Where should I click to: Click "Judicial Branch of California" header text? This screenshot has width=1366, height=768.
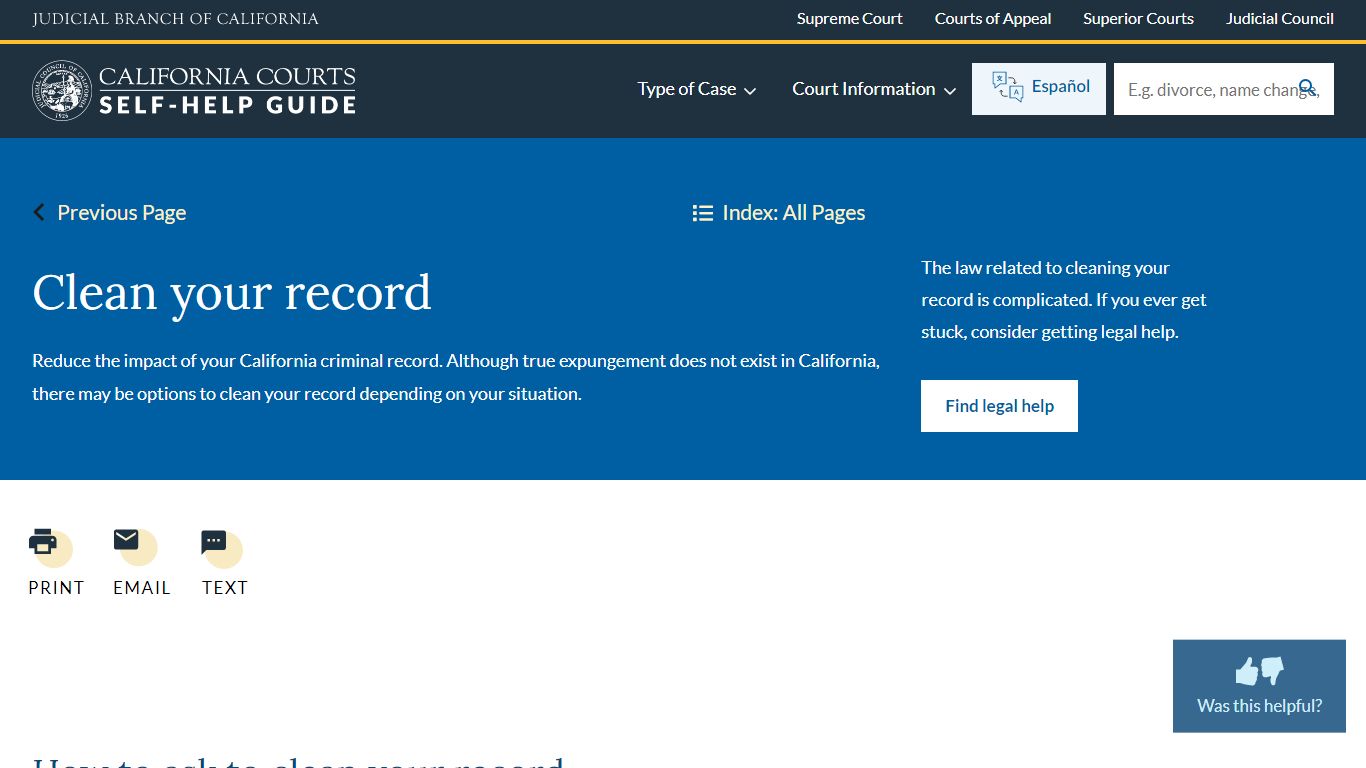tap(175, 19)
